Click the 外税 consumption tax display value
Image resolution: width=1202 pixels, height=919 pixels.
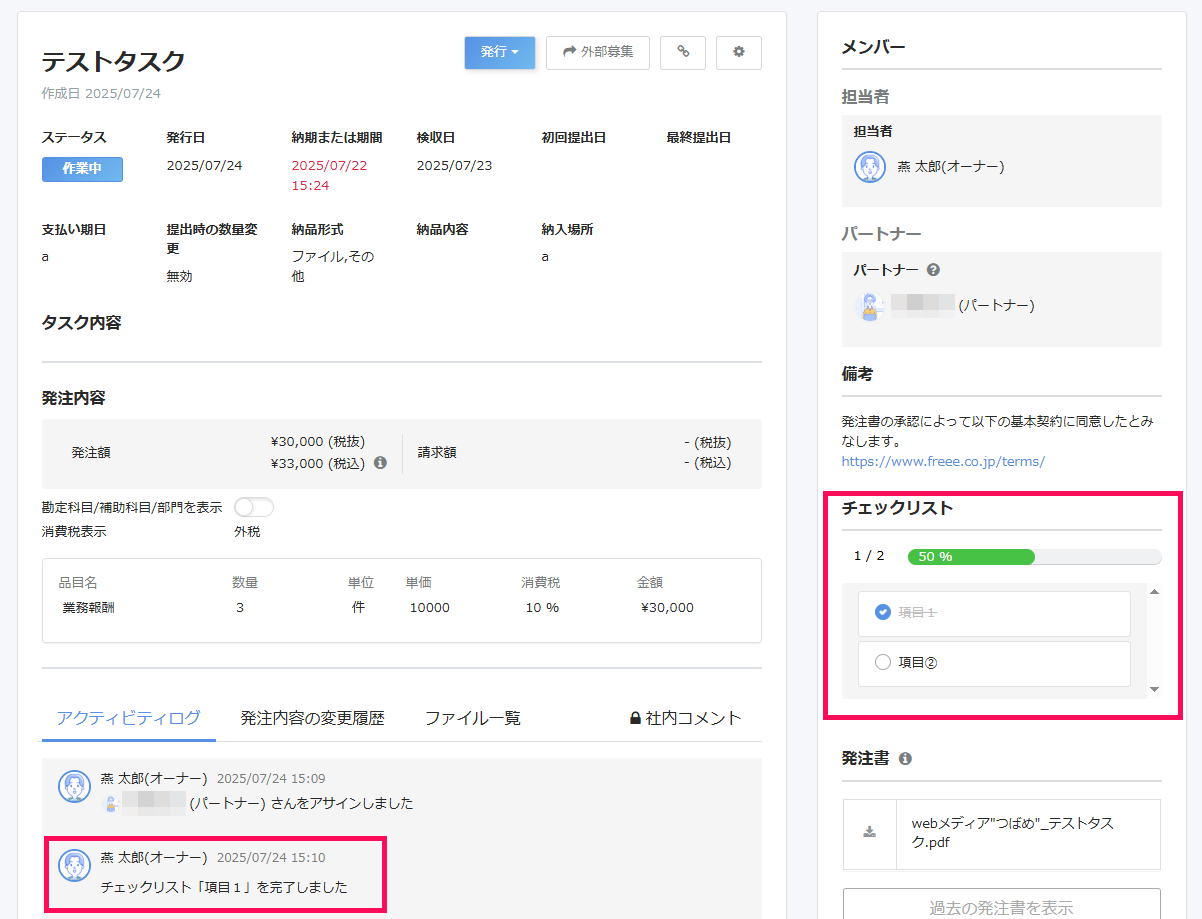[247, 532]
